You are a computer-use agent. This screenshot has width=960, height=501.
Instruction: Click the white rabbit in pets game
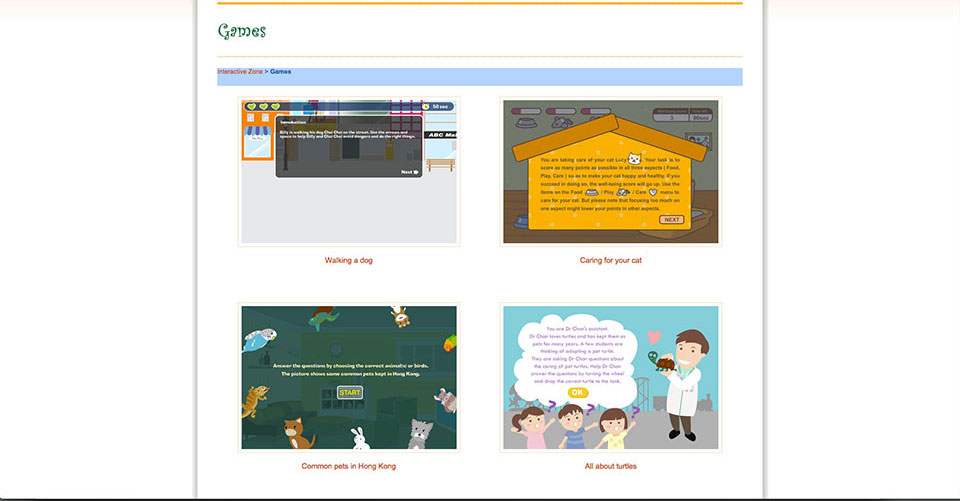point(359,437)
